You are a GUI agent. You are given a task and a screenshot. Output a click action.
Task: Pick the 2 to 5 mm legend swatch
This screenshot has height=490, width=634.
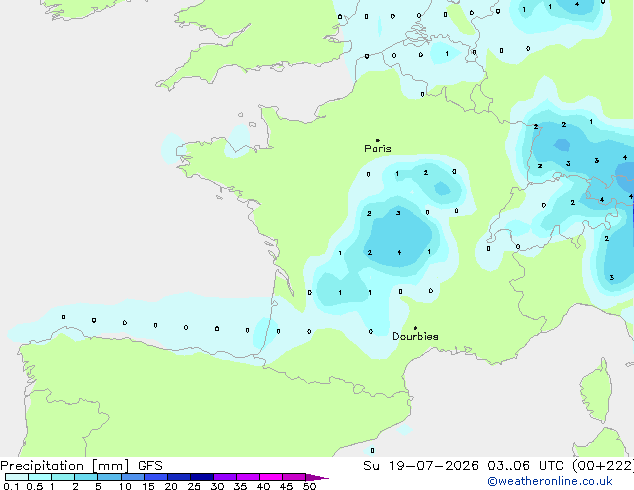86,477
